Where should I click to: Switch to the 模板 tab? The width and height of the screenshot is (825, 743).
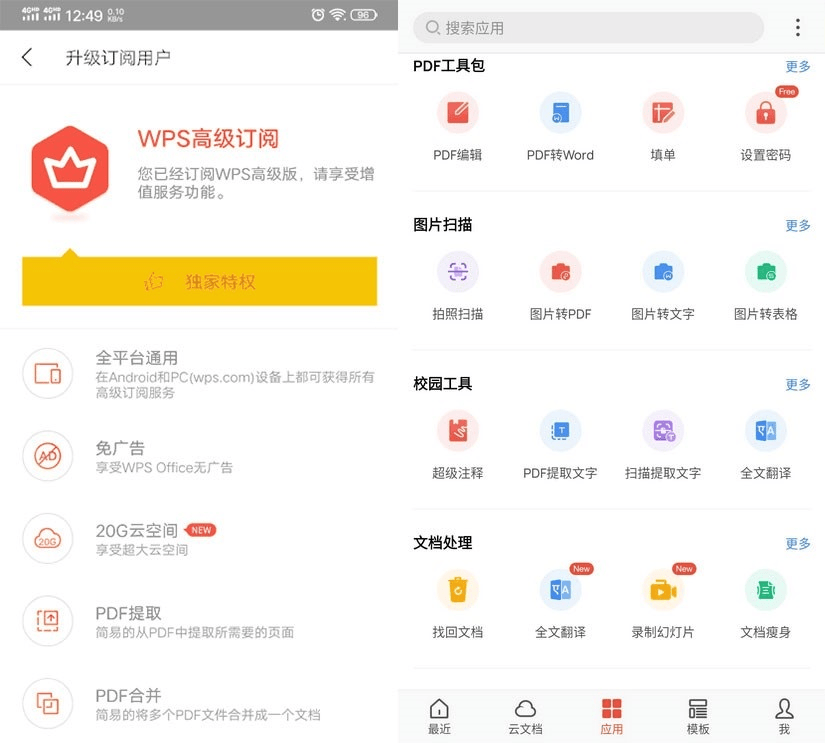pos(698,714)
